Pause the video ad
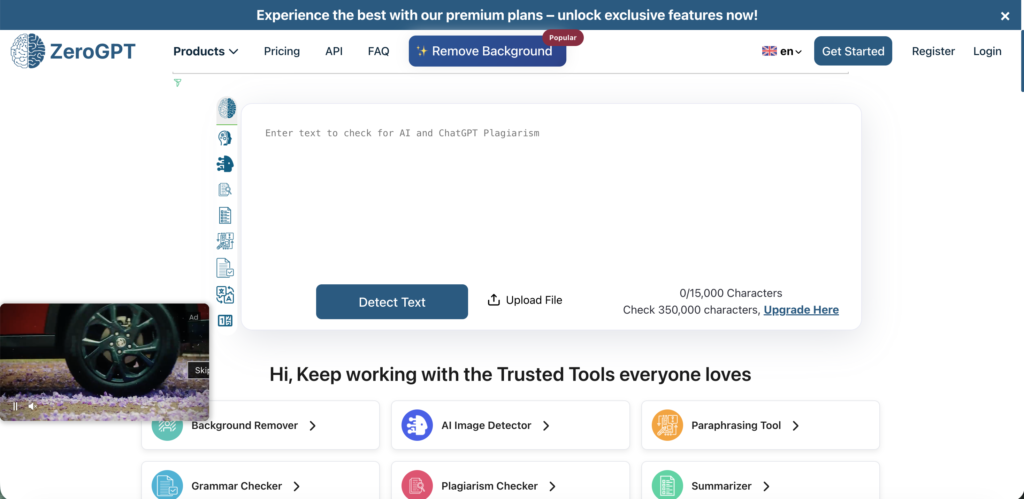 point(16,406)
